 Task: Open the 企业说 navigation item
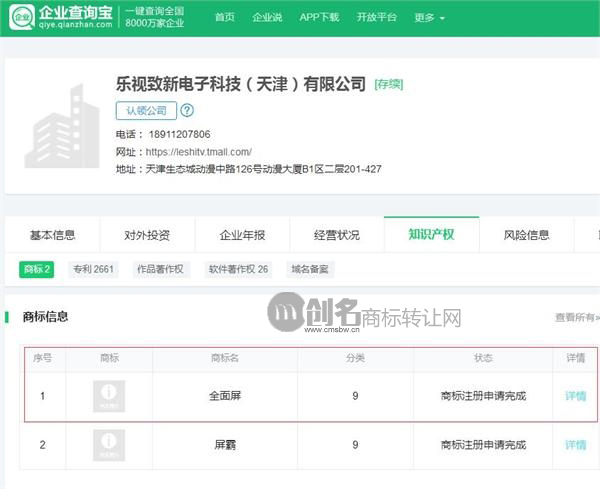tap(267, 18)
